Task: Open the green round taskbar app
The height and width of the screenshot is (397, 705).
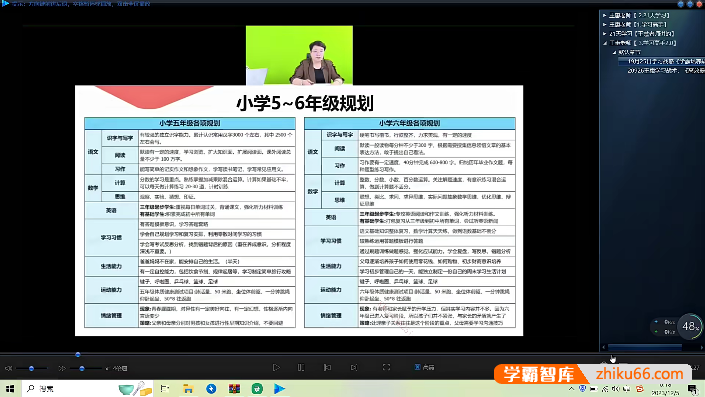Action: pyautogui.click(x=257, y=388)
